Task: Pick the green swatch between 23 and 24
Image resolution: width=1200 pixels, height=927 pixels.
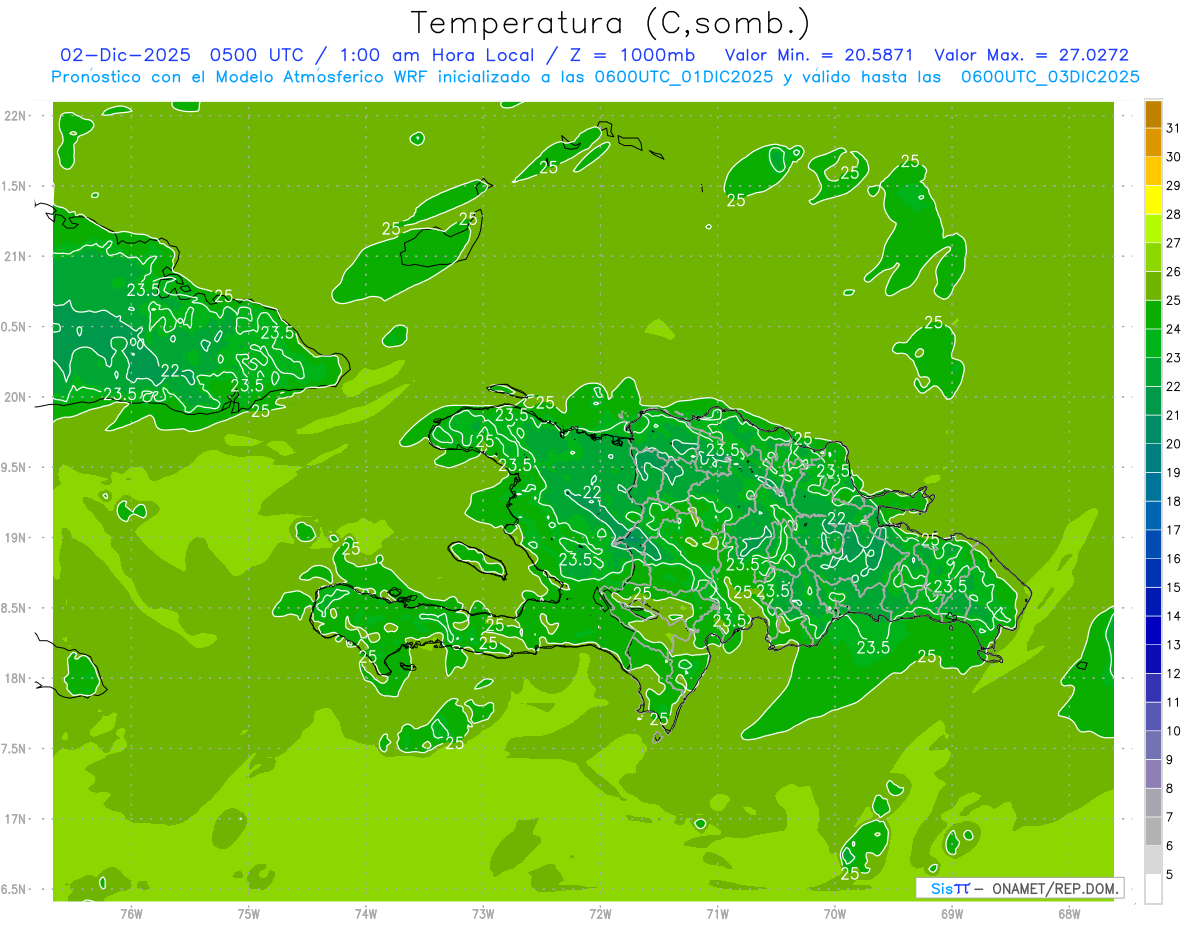Action: click(1153, 344)
